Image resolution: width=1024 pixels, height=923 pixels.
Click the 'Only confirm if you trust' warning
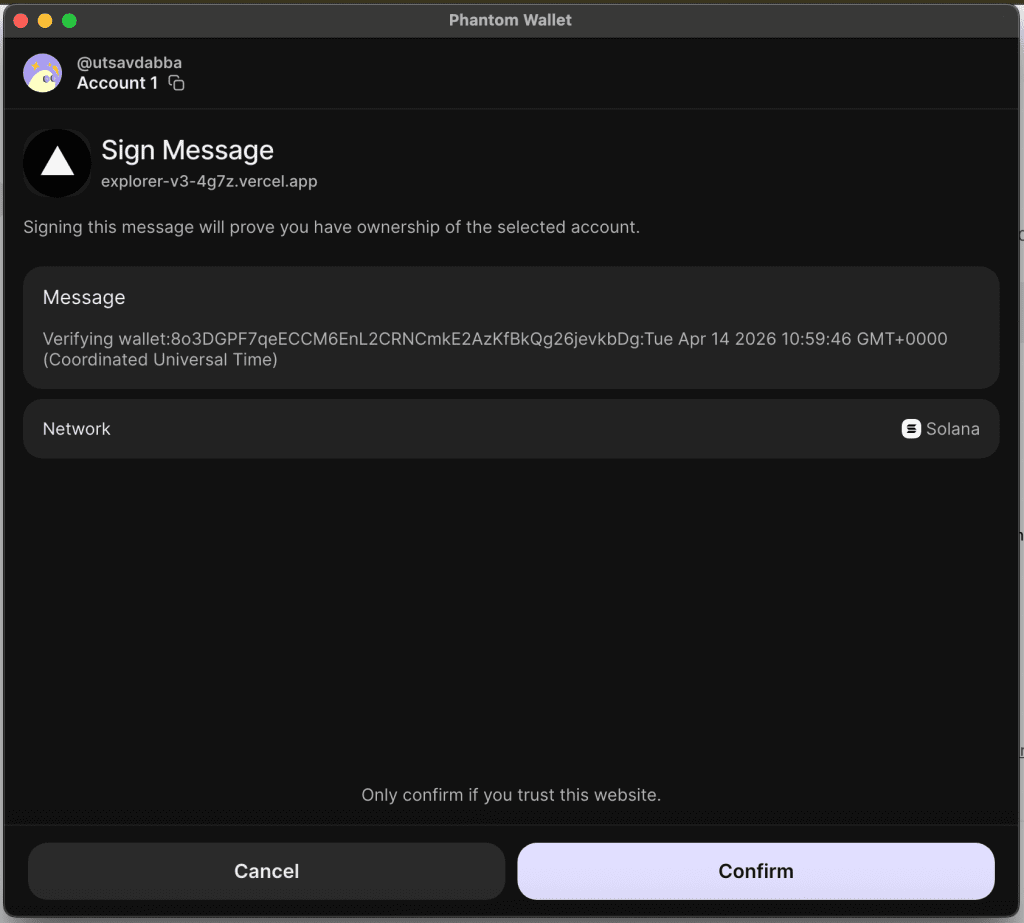tap(511, 795)
